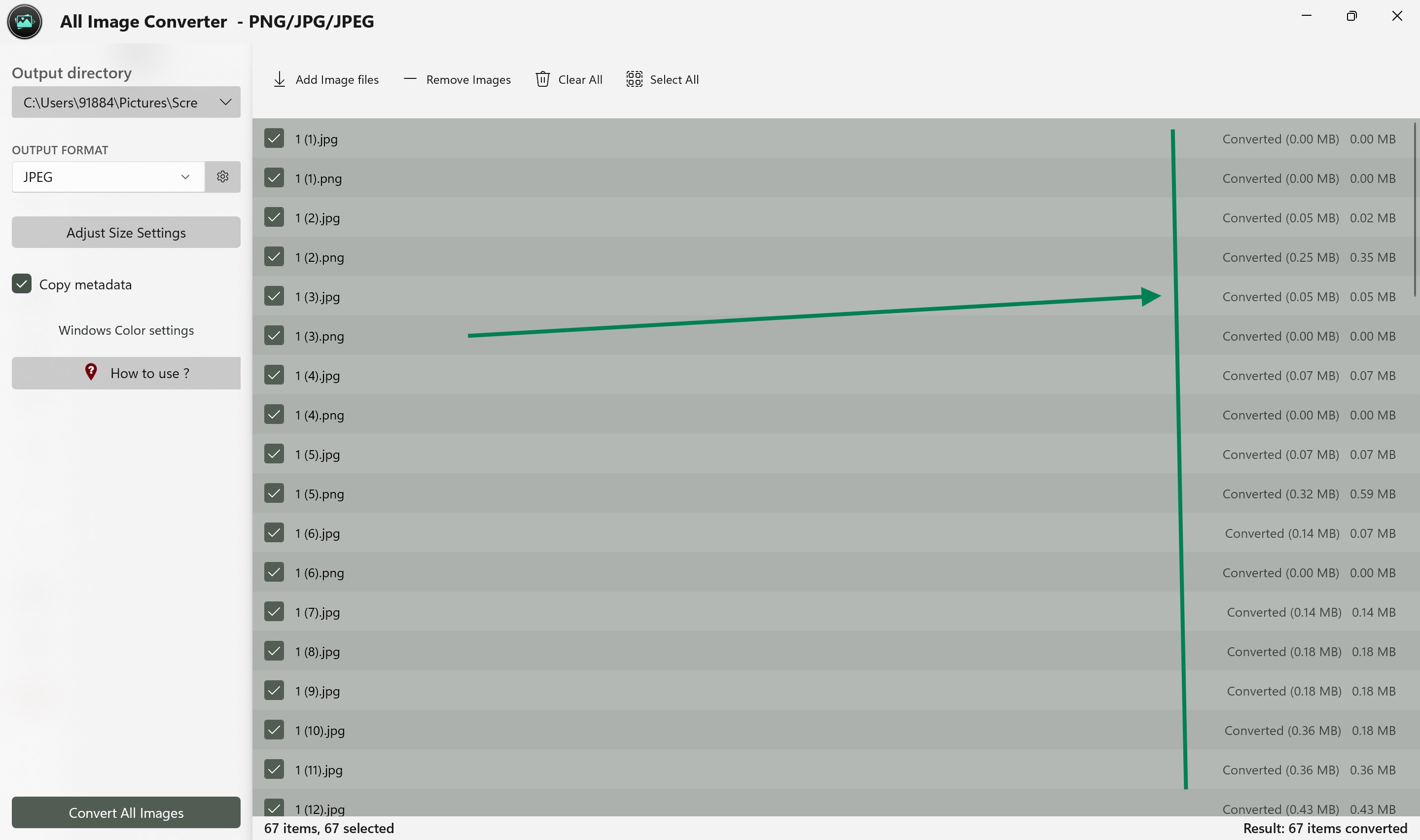Click the Remove Images toolbar label

coord(468,80)
